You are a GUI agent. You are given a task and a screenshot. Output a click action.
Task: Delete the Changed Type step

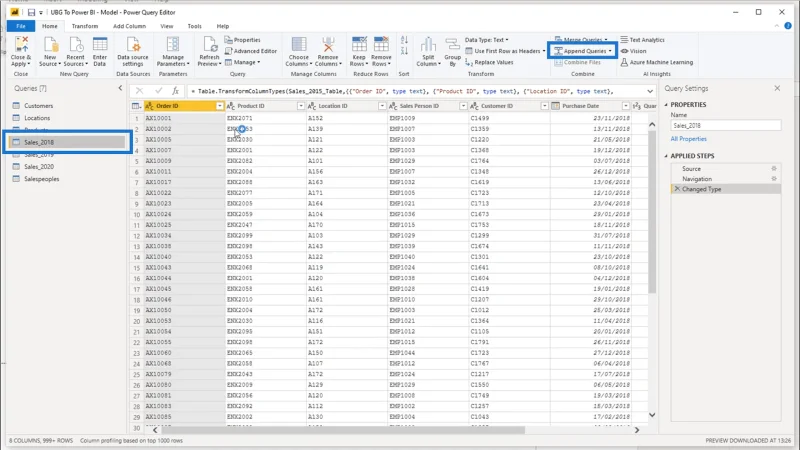[x=677, y=189]
